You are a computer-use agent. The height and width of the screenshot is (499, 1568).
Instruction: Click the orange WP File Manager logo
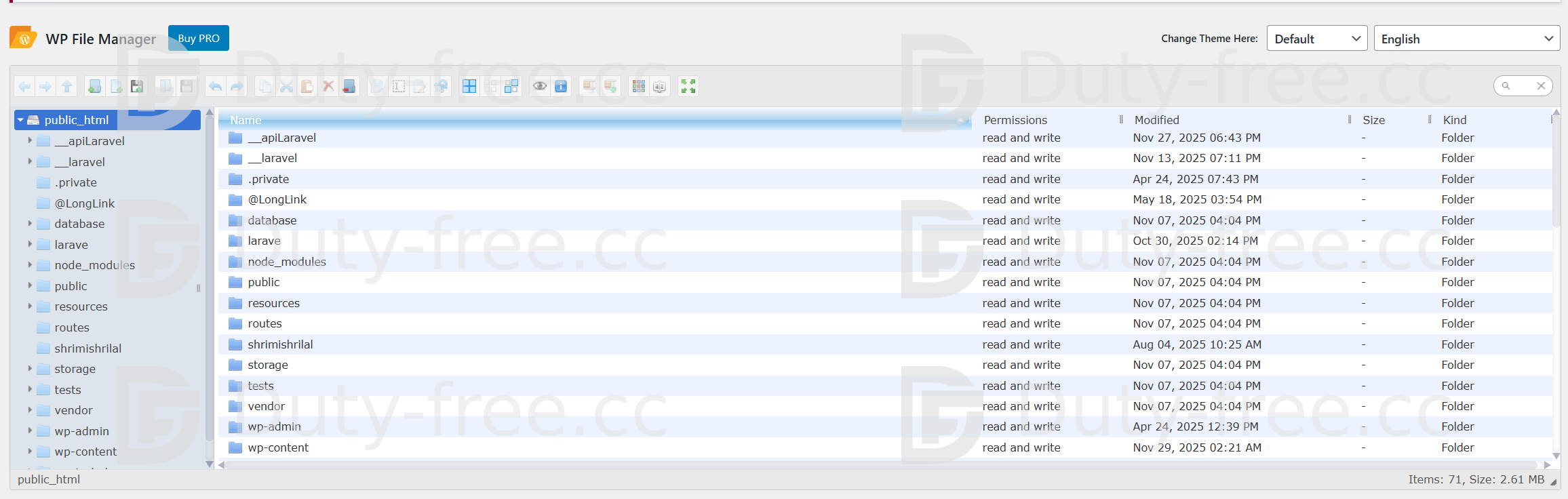pyautogui.click(x=23, y=38)
